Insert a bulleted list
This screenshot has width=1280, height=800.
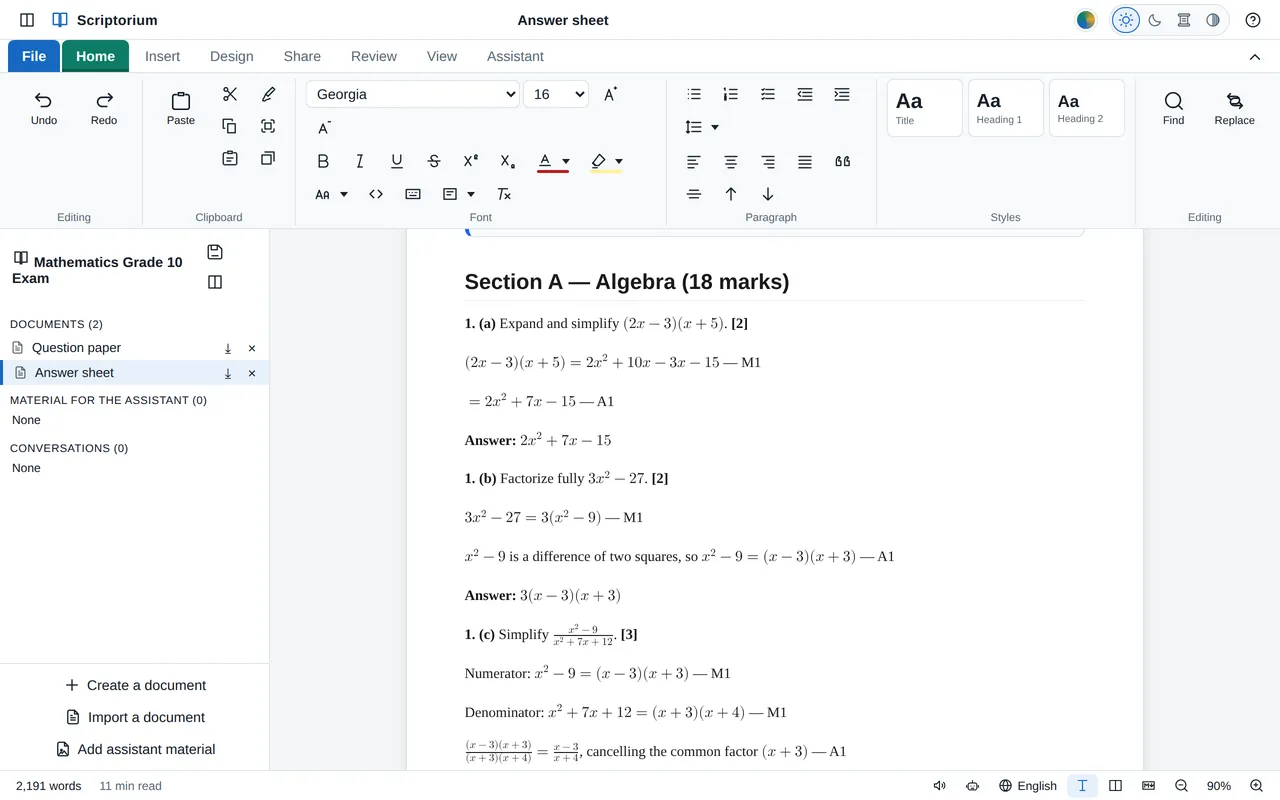coord(694,94)
